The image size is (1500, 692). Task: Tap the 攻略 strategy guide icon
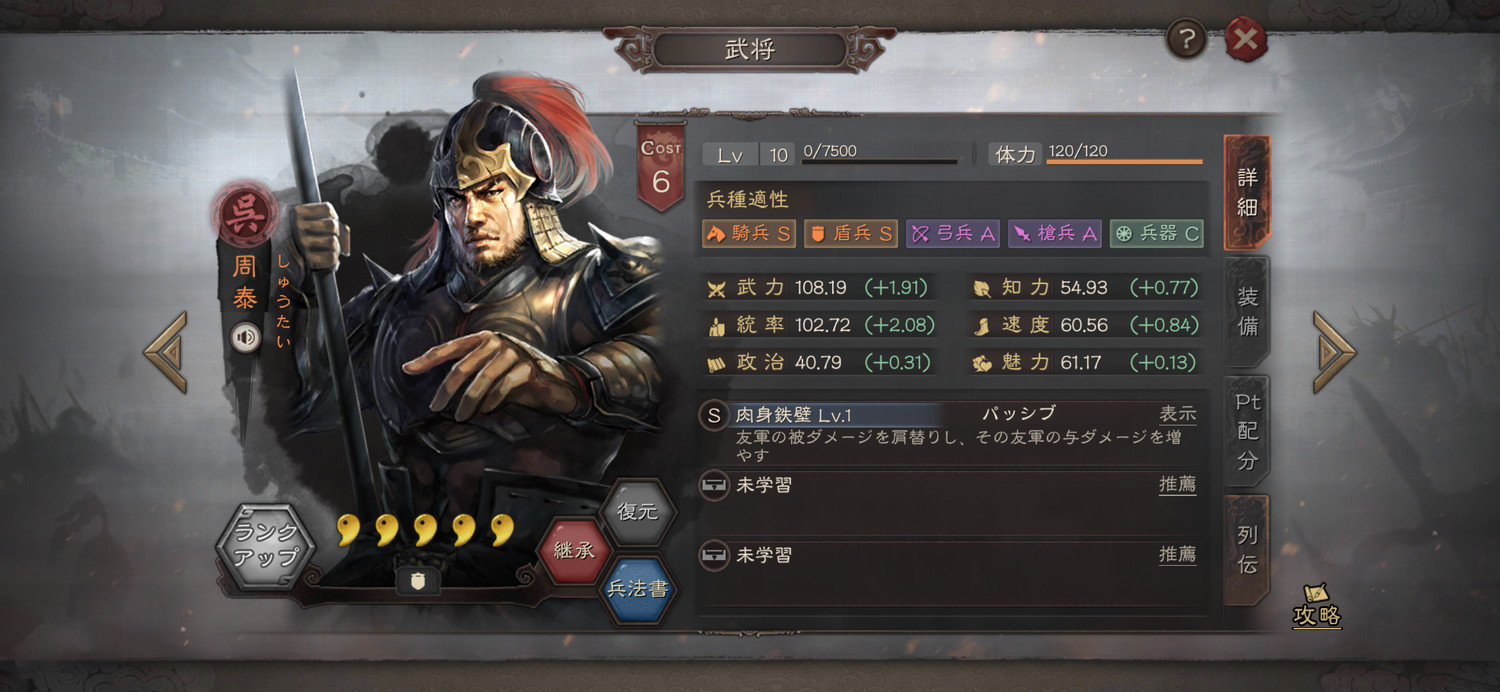tap(1316, 606)
